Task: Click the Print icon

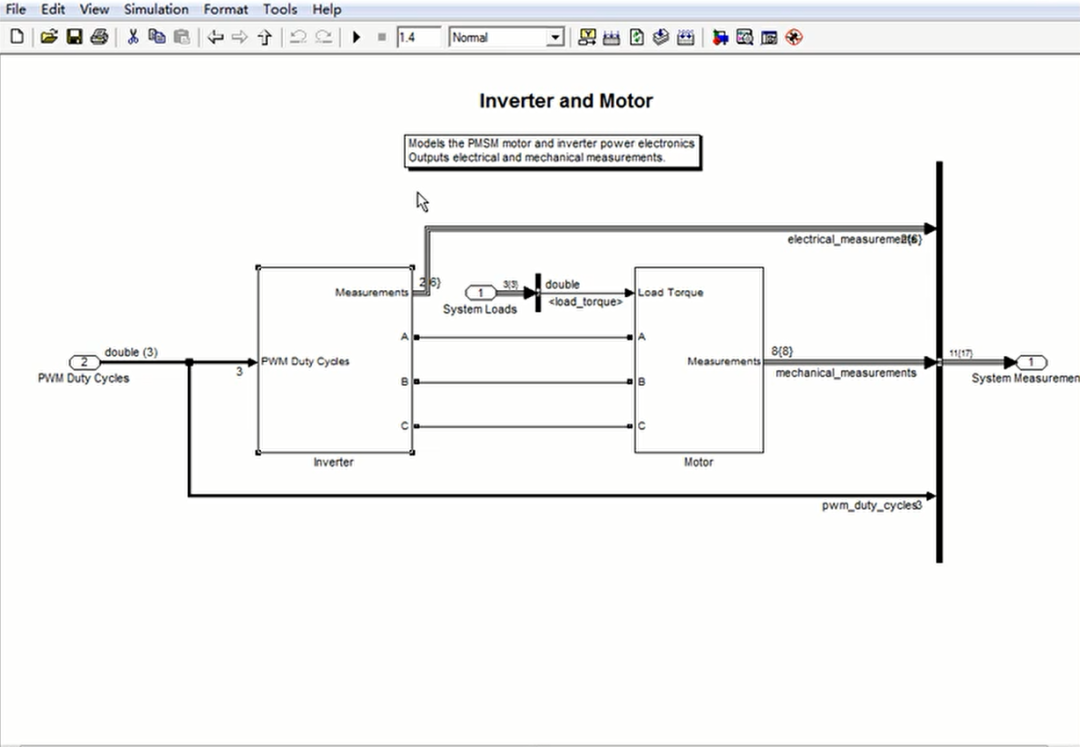Action: pos(99,37)
